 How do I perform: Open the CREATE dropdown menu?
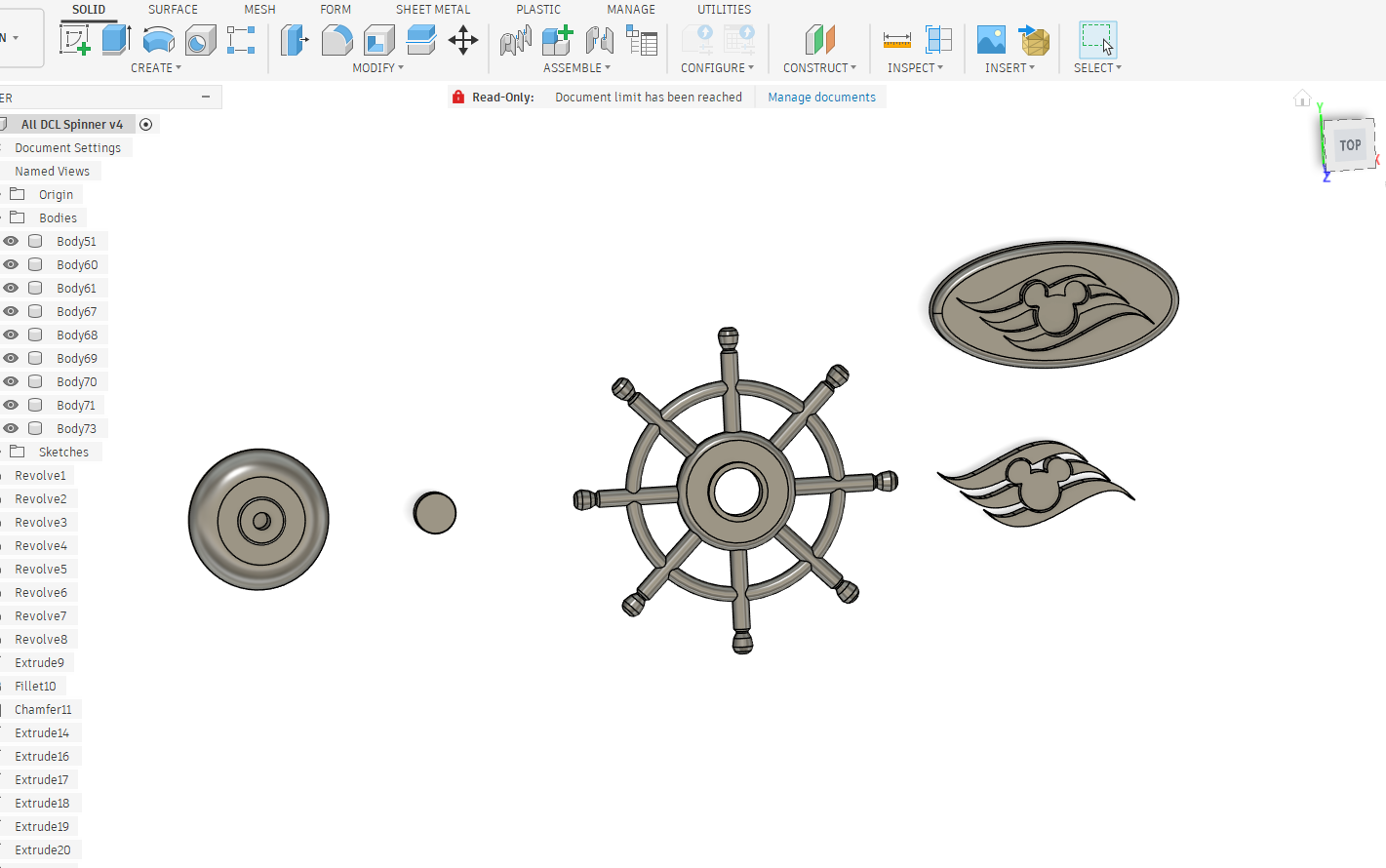156,68
